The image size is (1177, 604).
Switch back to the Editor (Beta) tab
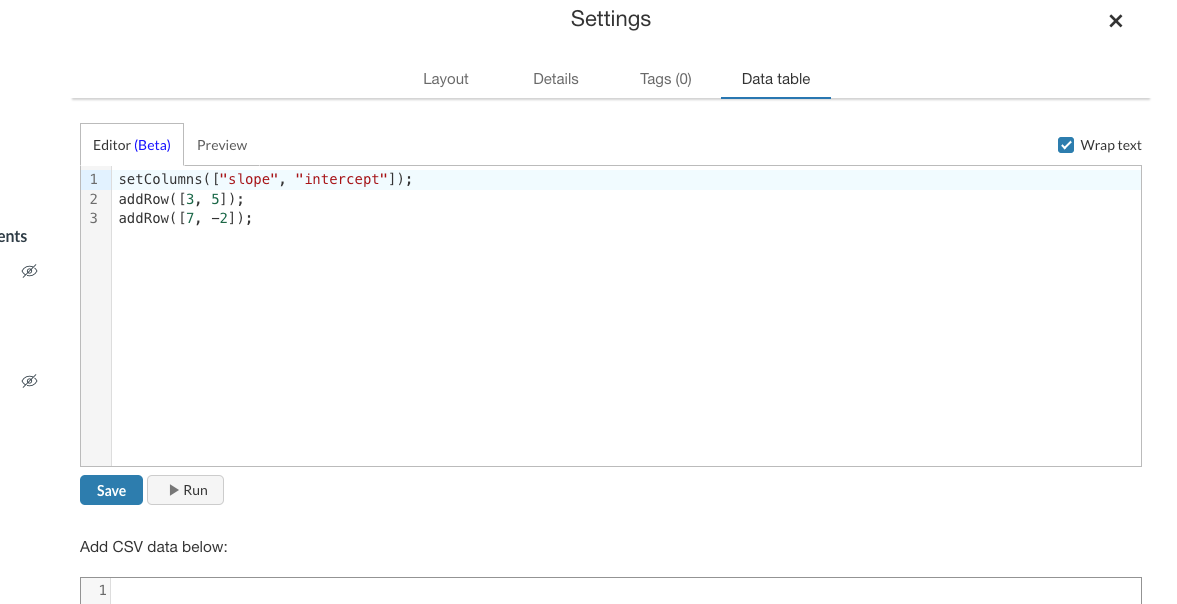(131, 145)
